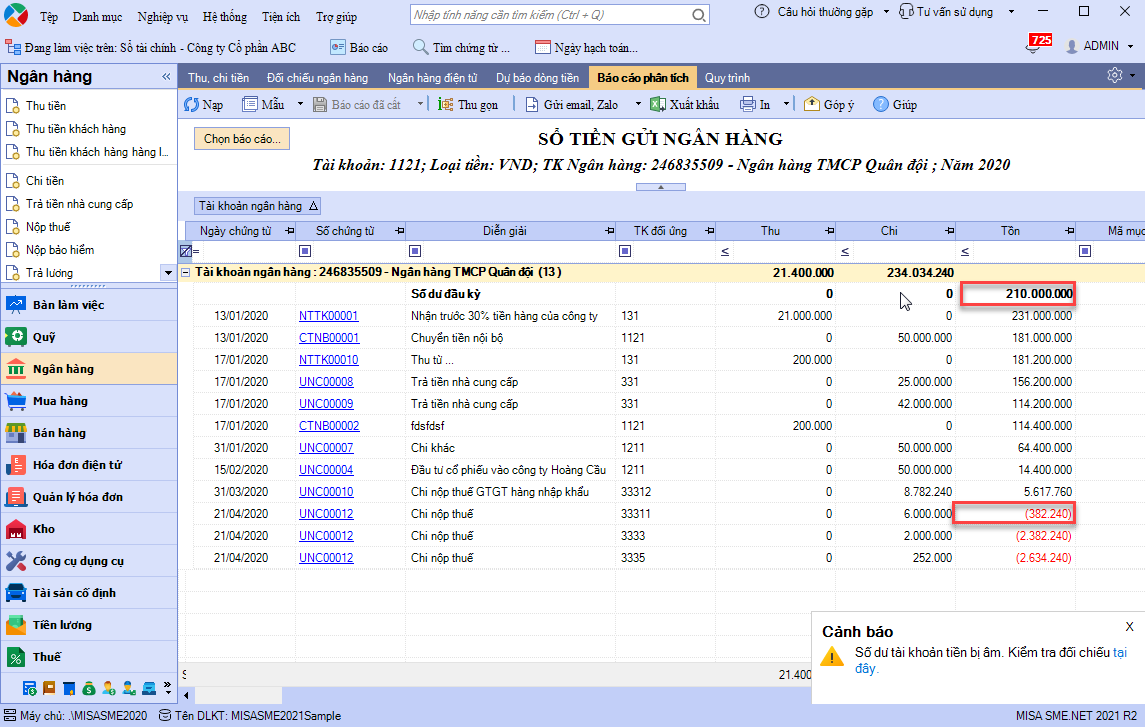Close the Cảnh báo warning popup

tap(1130, 627)
